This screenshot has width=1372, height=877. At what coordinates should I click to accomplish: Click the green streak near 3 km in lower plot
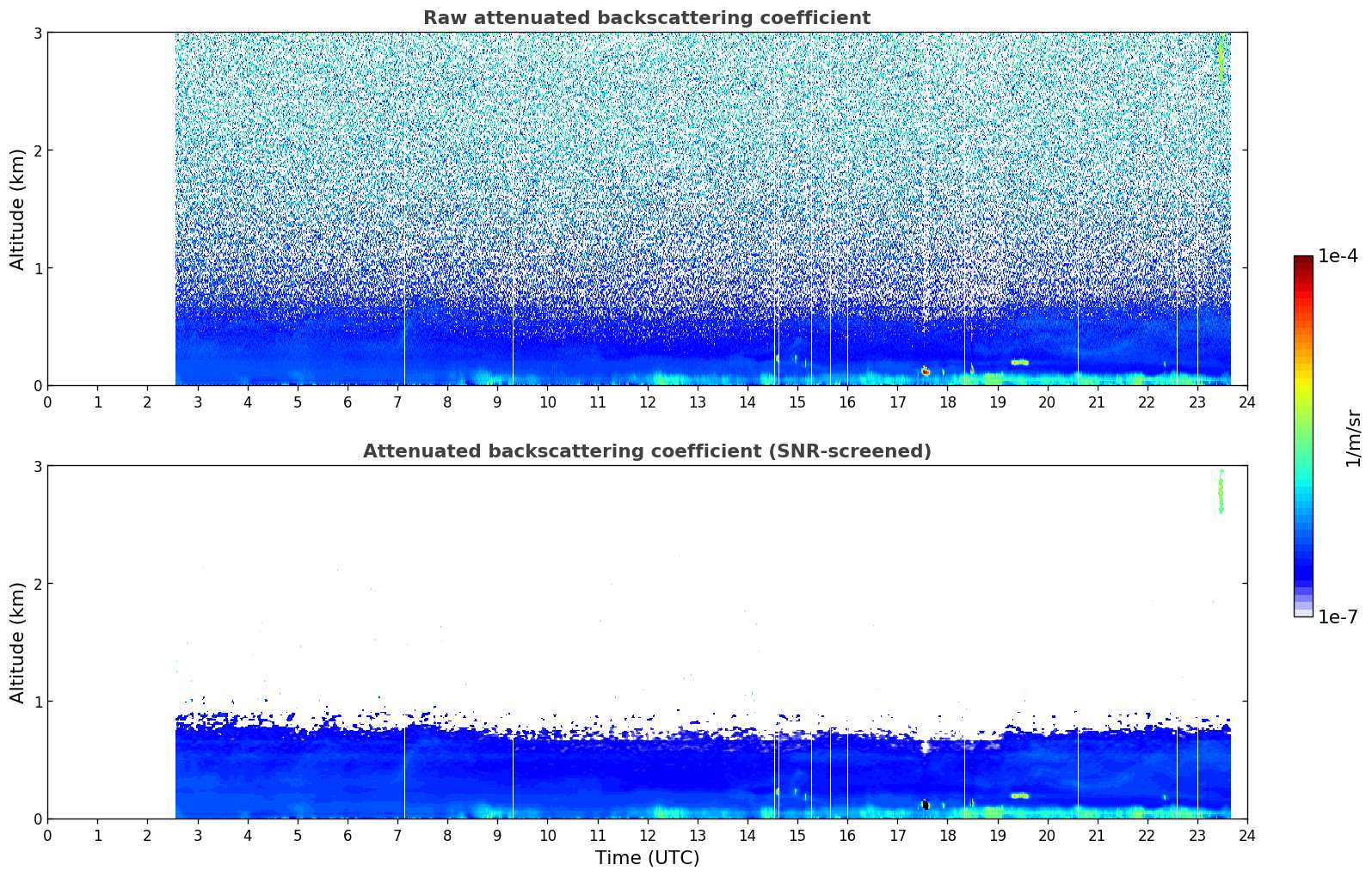pos(1220,493)
